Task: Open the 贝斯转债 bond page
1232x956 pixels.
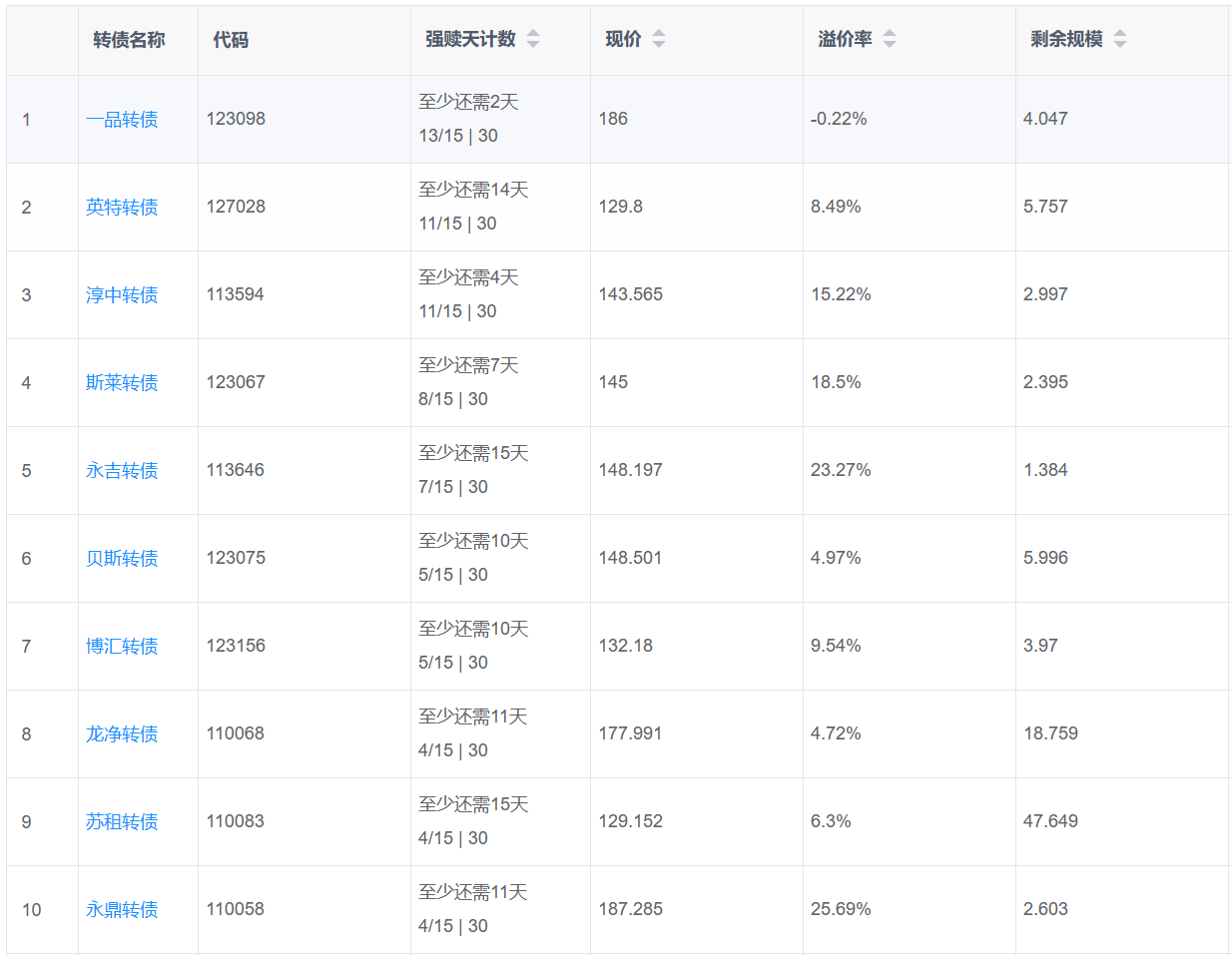Action: [122, 559]
